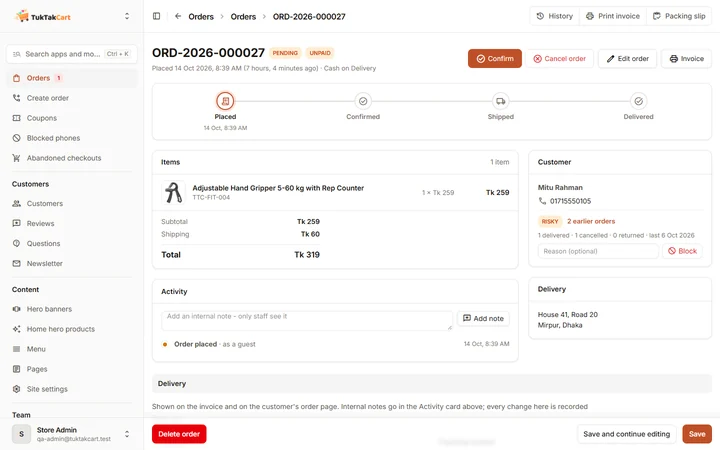This screenshot has height=450, width=720.
Task: Click the Delivered step icon
Action: click(638, 101)
